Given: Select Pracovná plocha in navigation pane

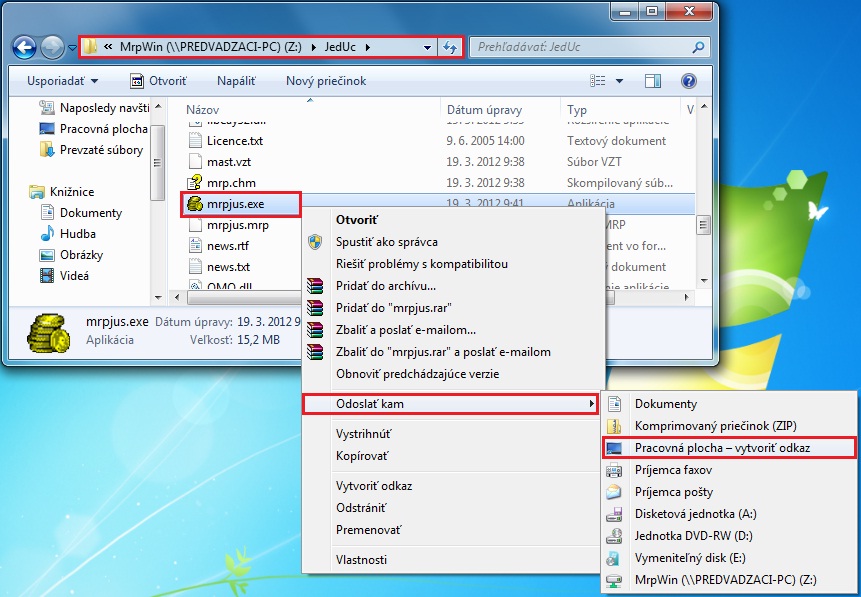Looking at the screenshot, I should pyautogui.click(x=93, y=129).
